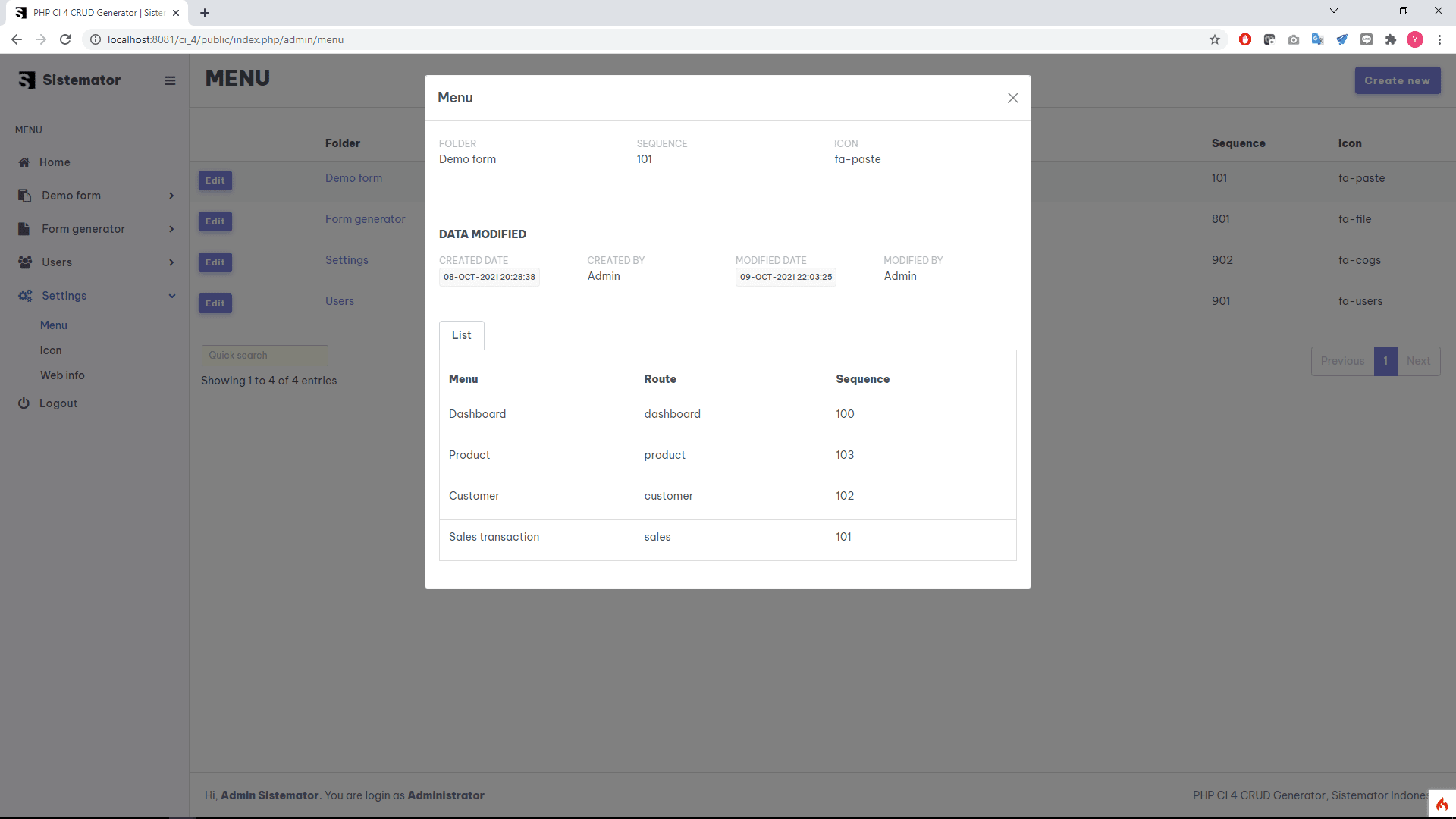Click the Settings cogs icon
This screenshot has height=819, width=1456.
pyautogui.click(x=25, y=296)
